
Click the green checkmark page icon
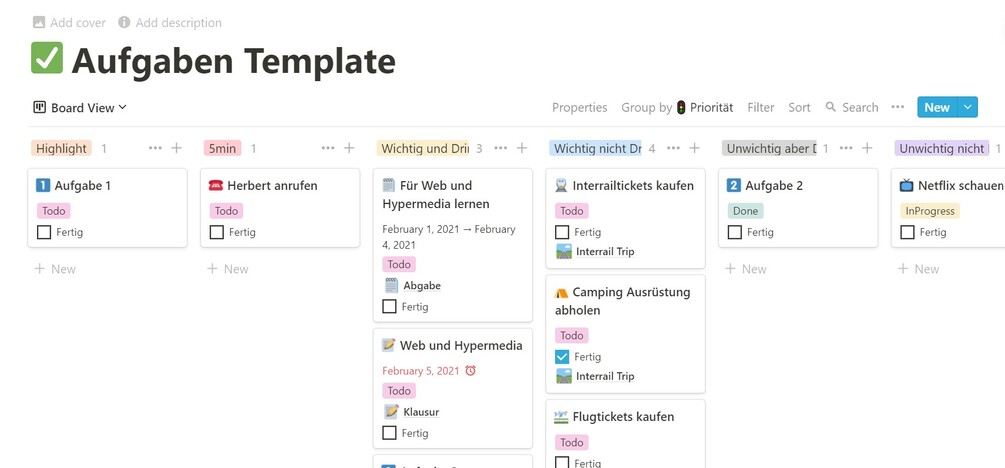coord(47,59)
